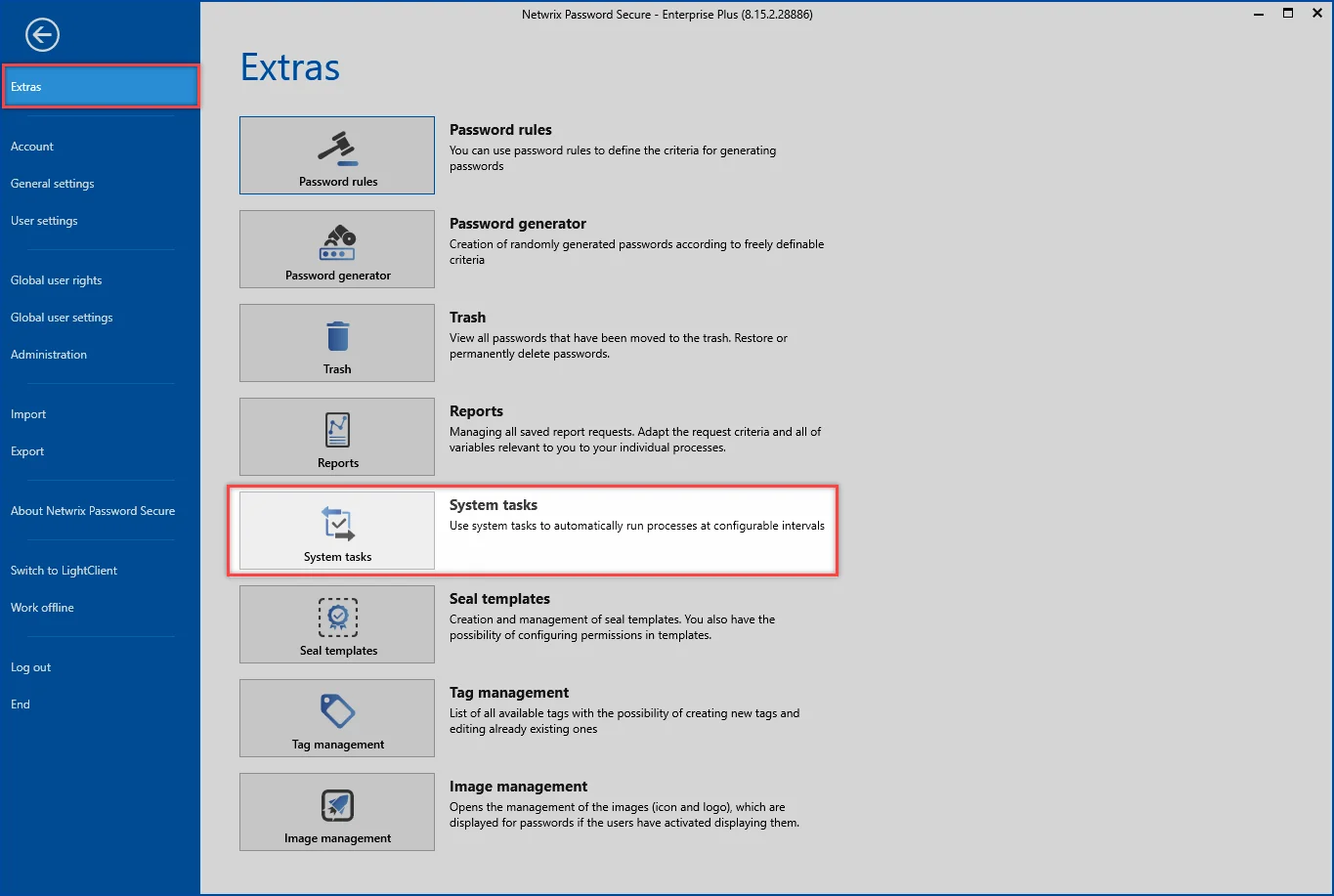Open the Trash bin tile
Screen dimensions: 1334x896
(337, 343)
